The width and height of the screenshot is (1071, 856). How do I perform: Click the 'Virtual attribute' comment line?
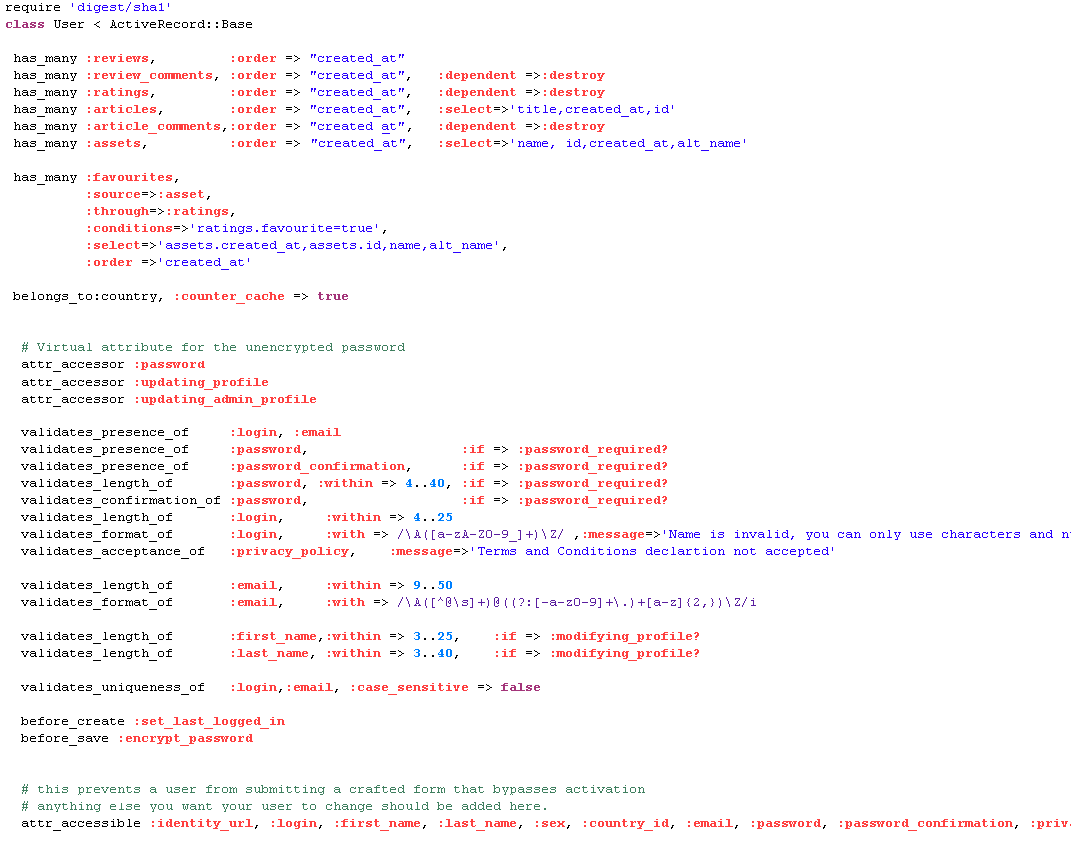pos(213,347)
